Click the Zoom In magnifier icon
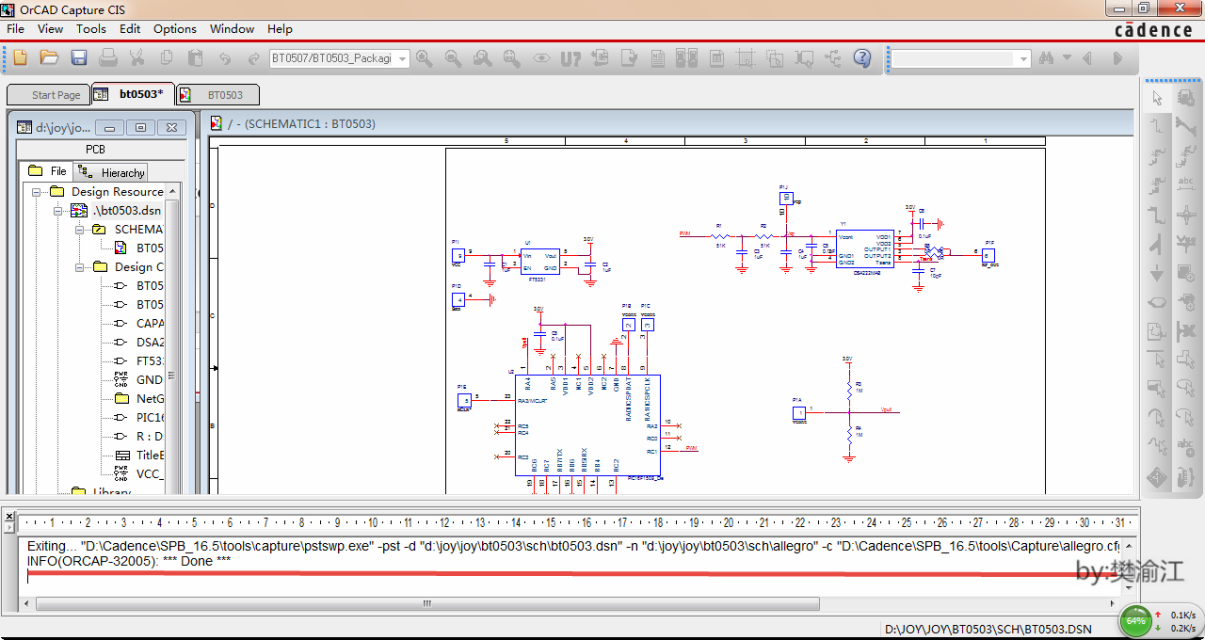 [x=424, y=58]
